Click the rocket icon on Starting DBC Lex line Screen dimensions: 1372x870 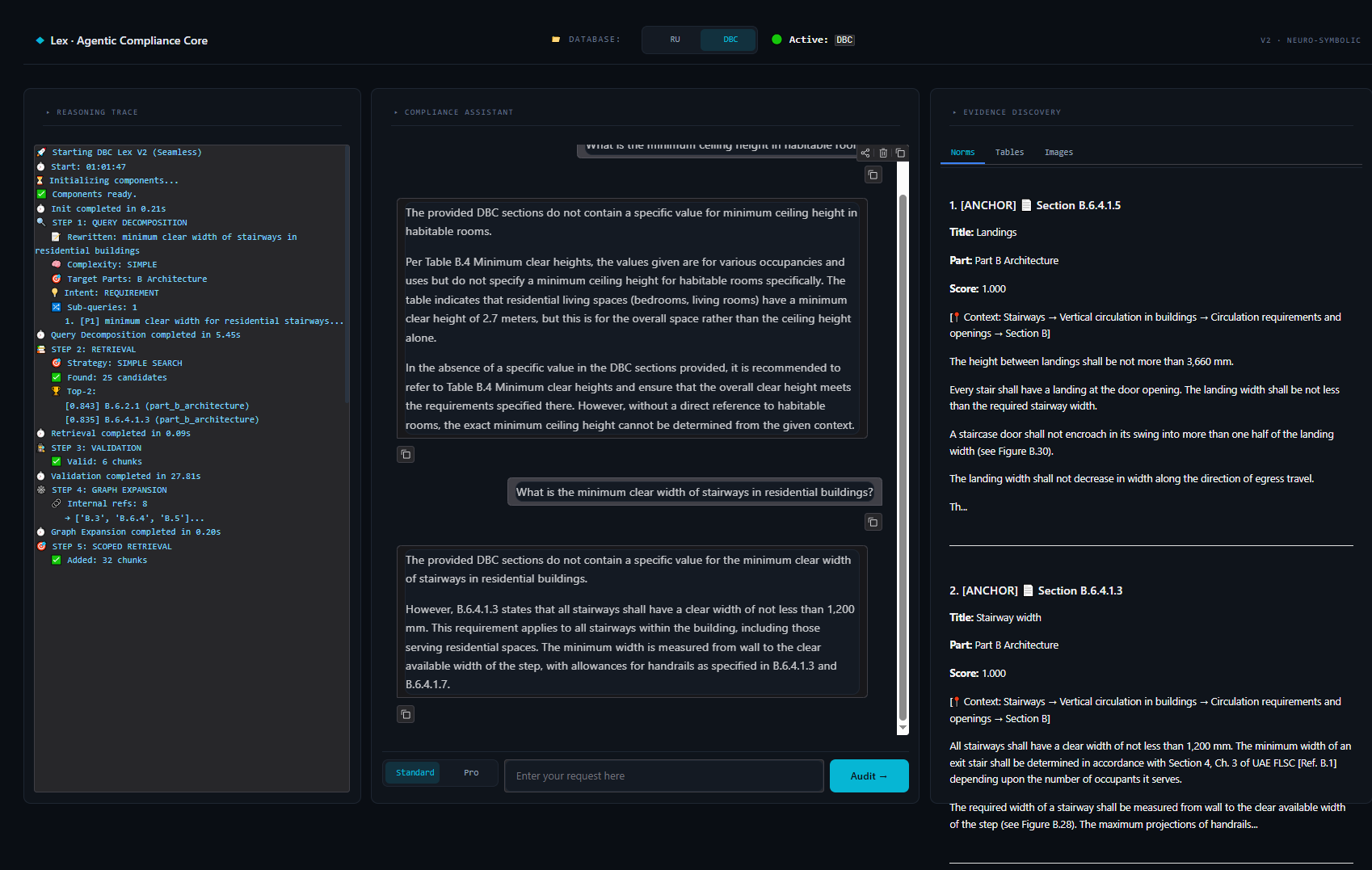pyautogui.click(x=41, y=152)
